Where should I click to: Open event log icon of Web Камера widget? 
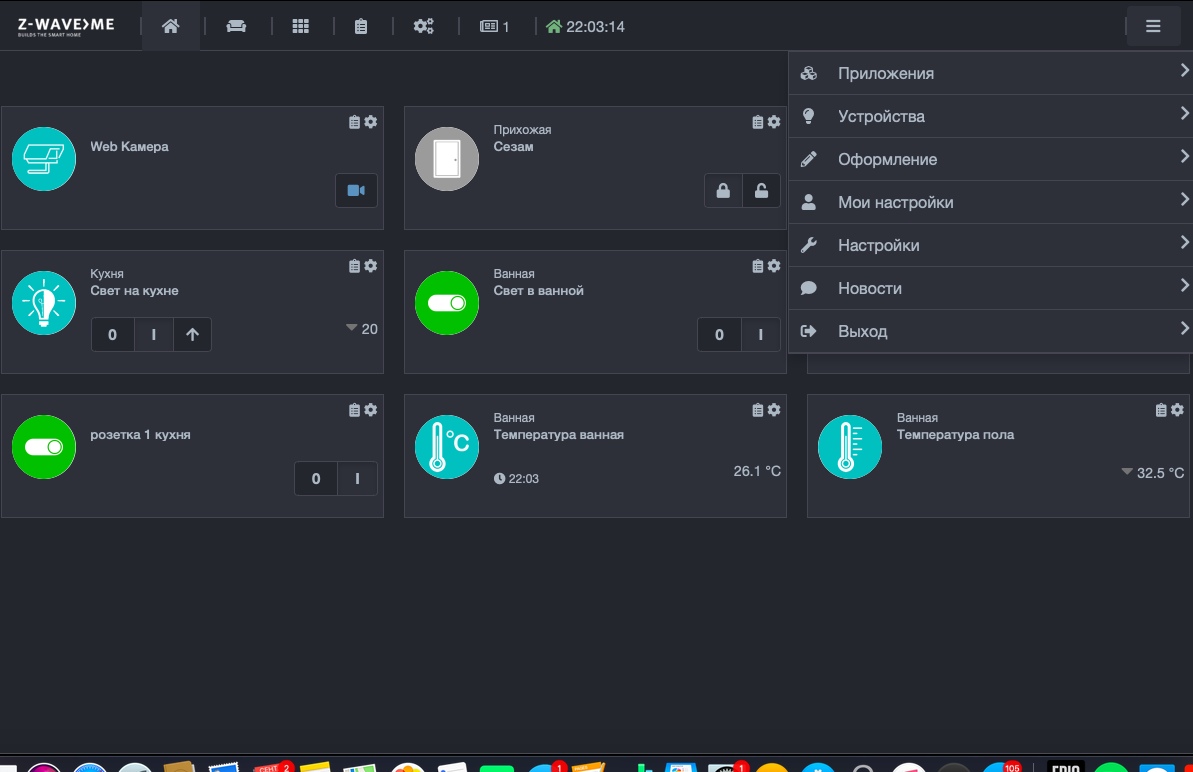pyautogui.click(x=354, y=122)
